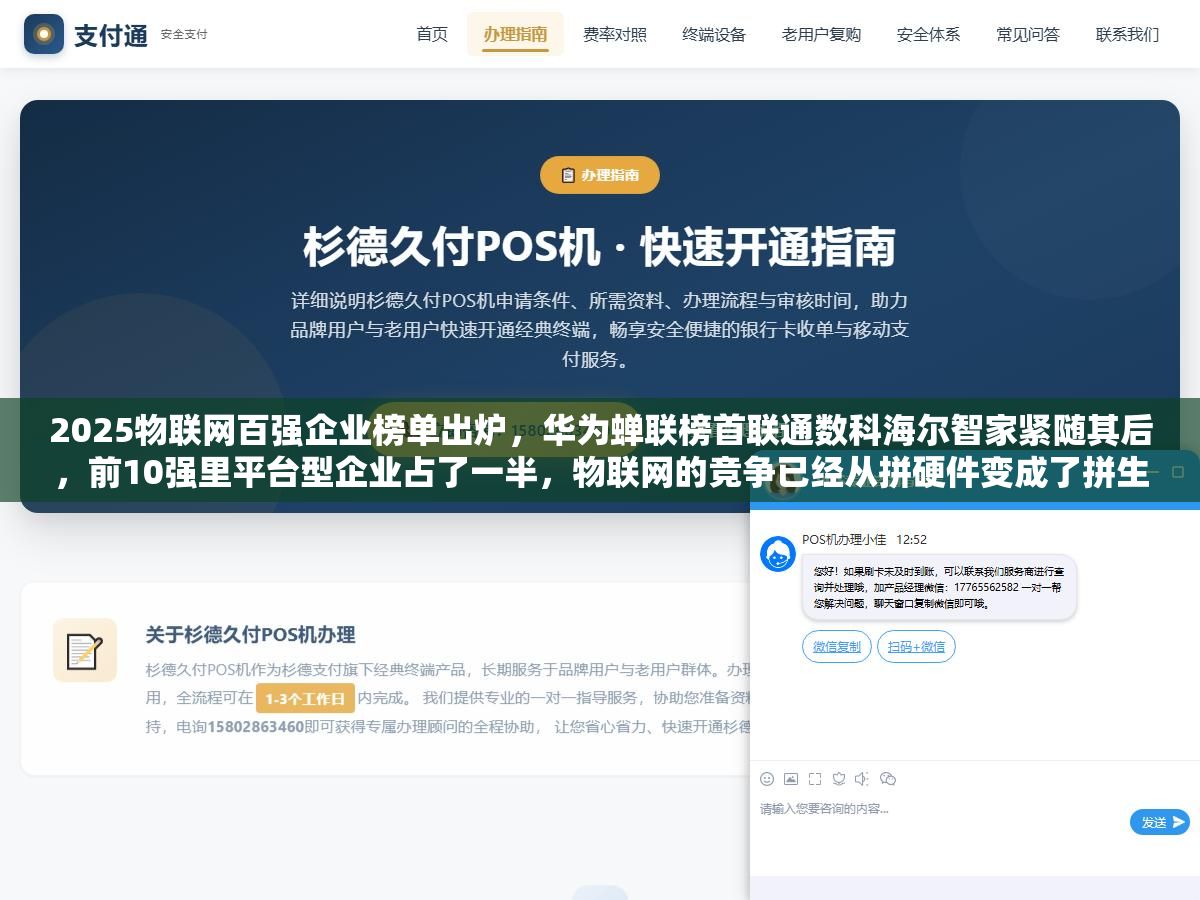
Task: Open 常见问答 nav item
Action: (1027, 34)
